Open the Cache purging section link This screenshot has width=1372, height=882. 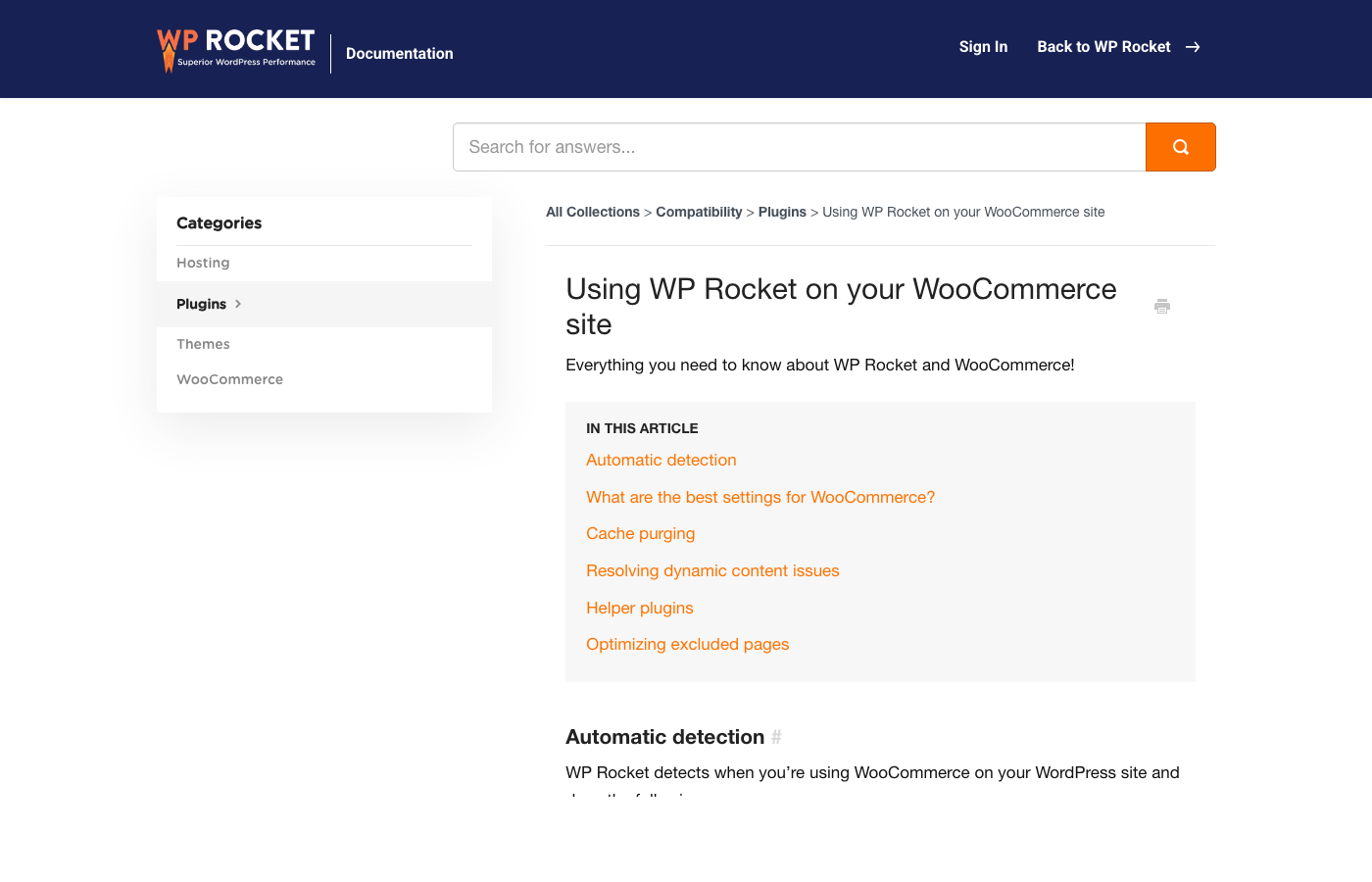coord(640,533)
